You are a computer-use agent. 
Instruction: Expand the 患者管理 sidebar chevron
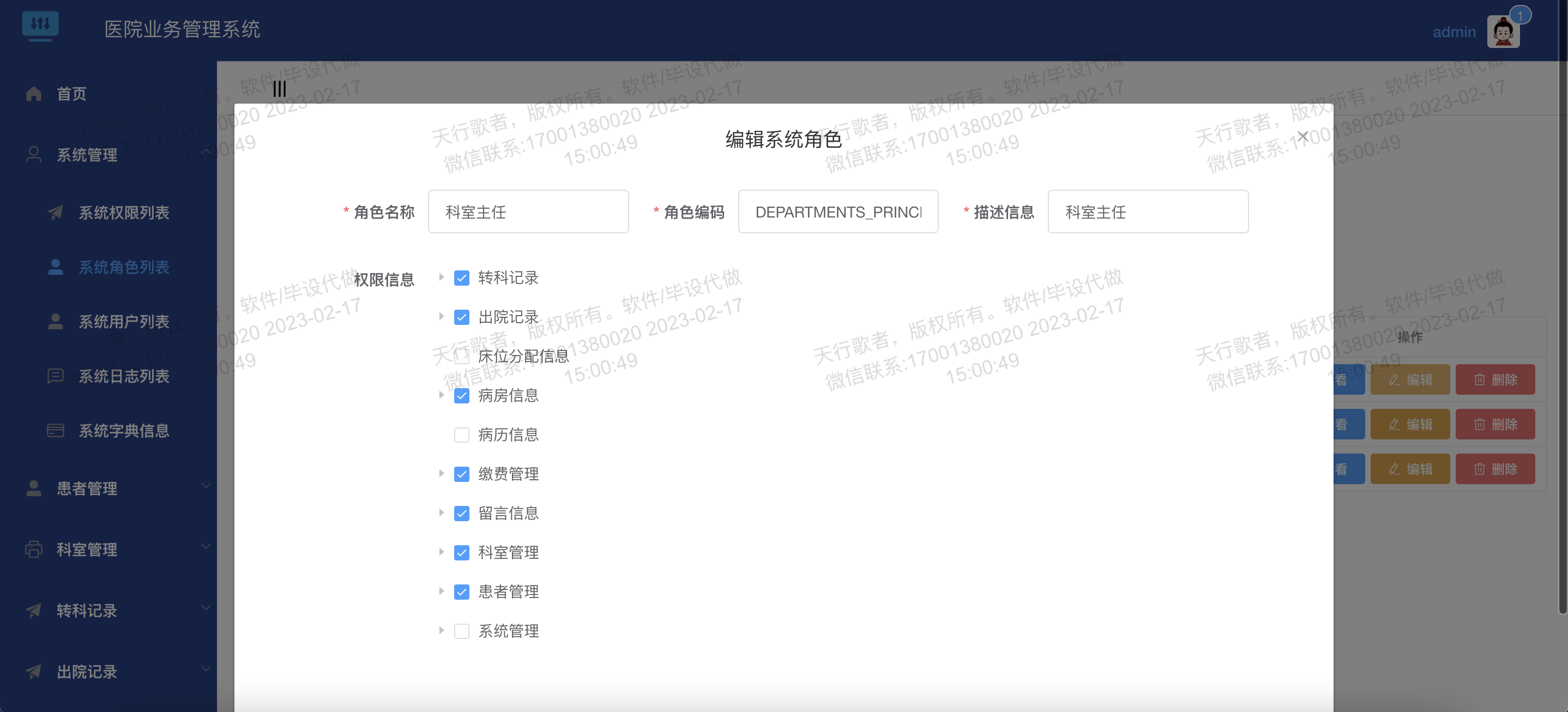point(206,486)
